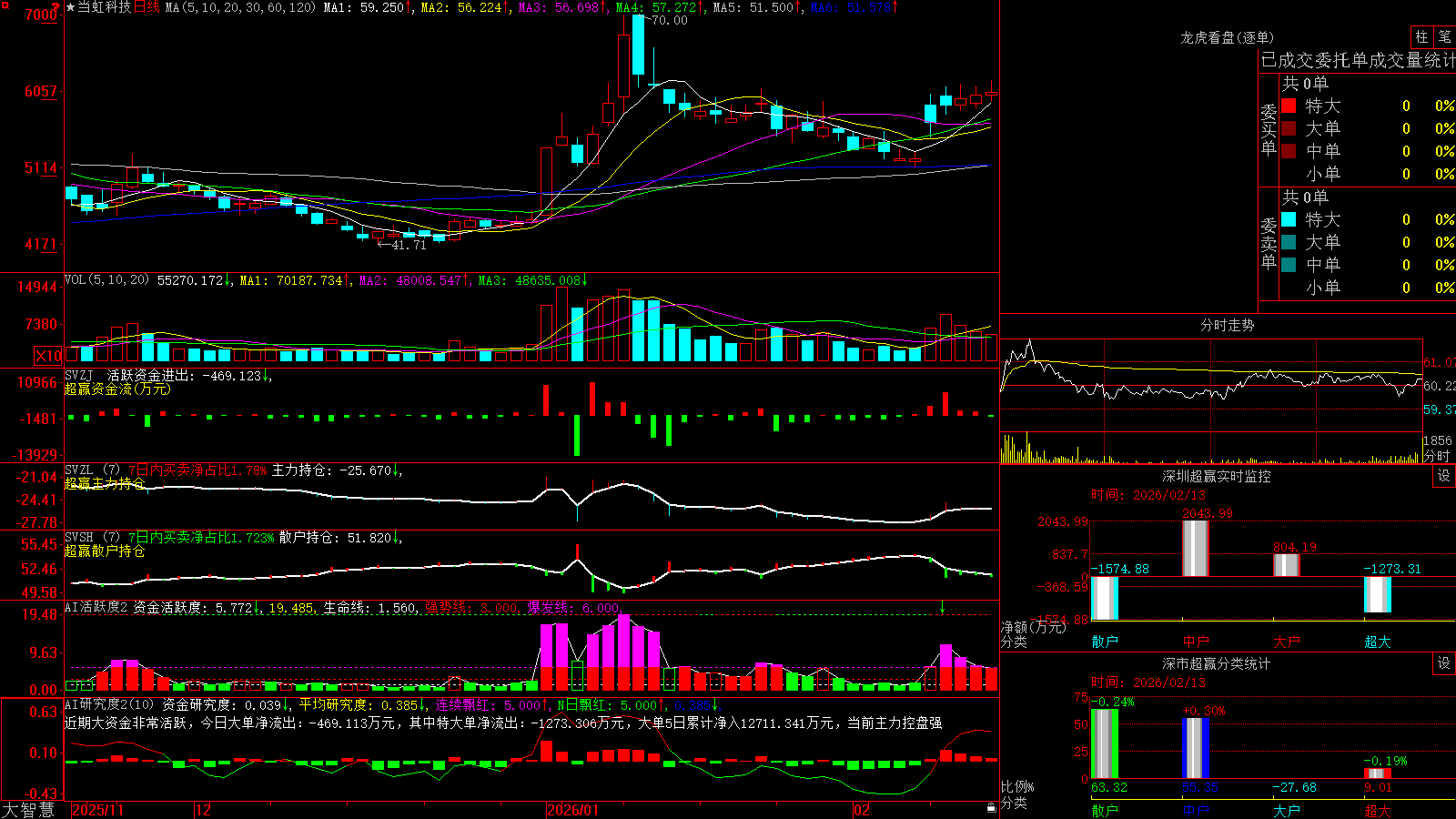This screenshot has width=1456, height=819.
Task: Click the 大智慧 logo in the bottom corner
Action: [28, 810]
